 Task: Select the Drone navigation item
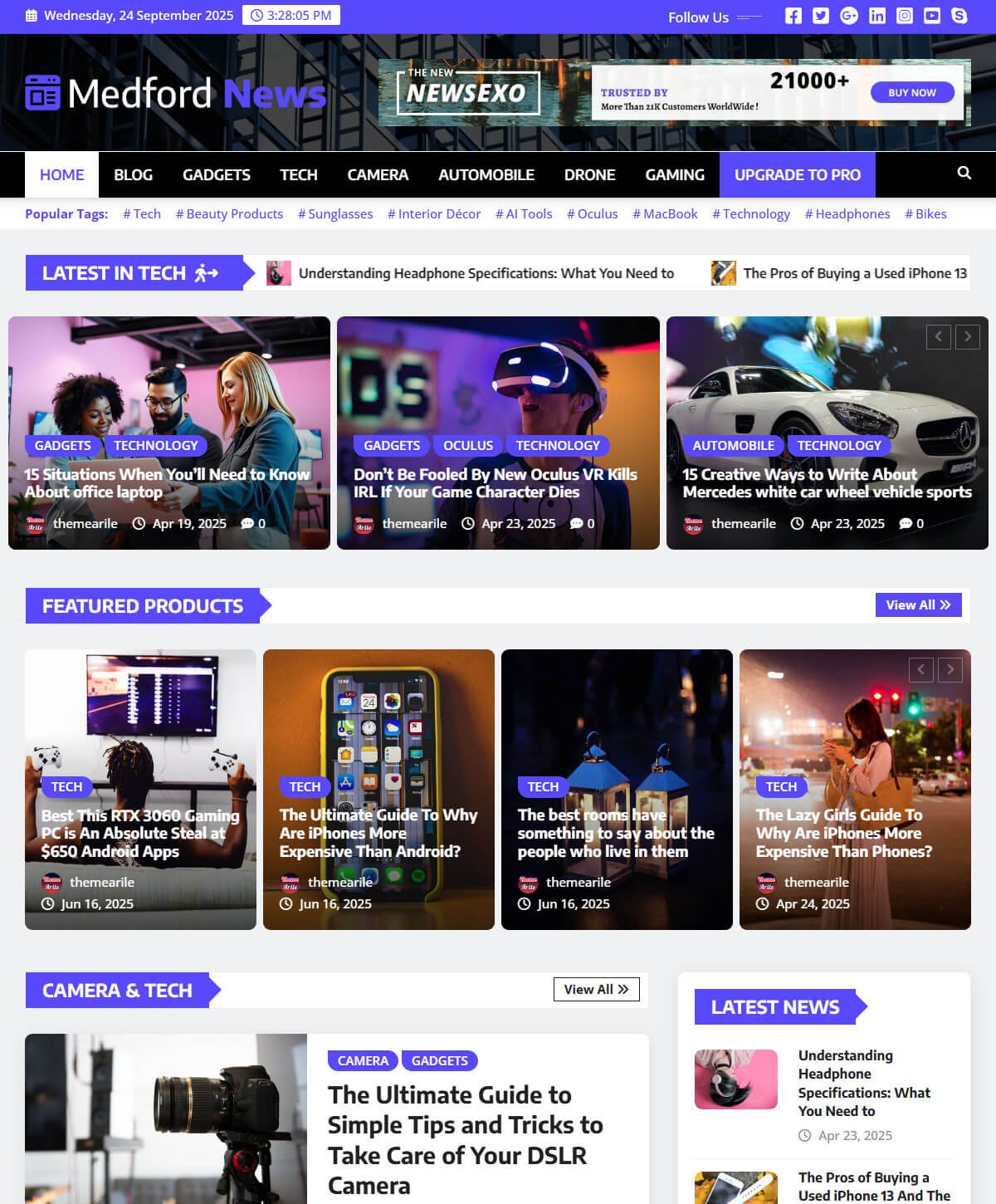coord(589,174)
